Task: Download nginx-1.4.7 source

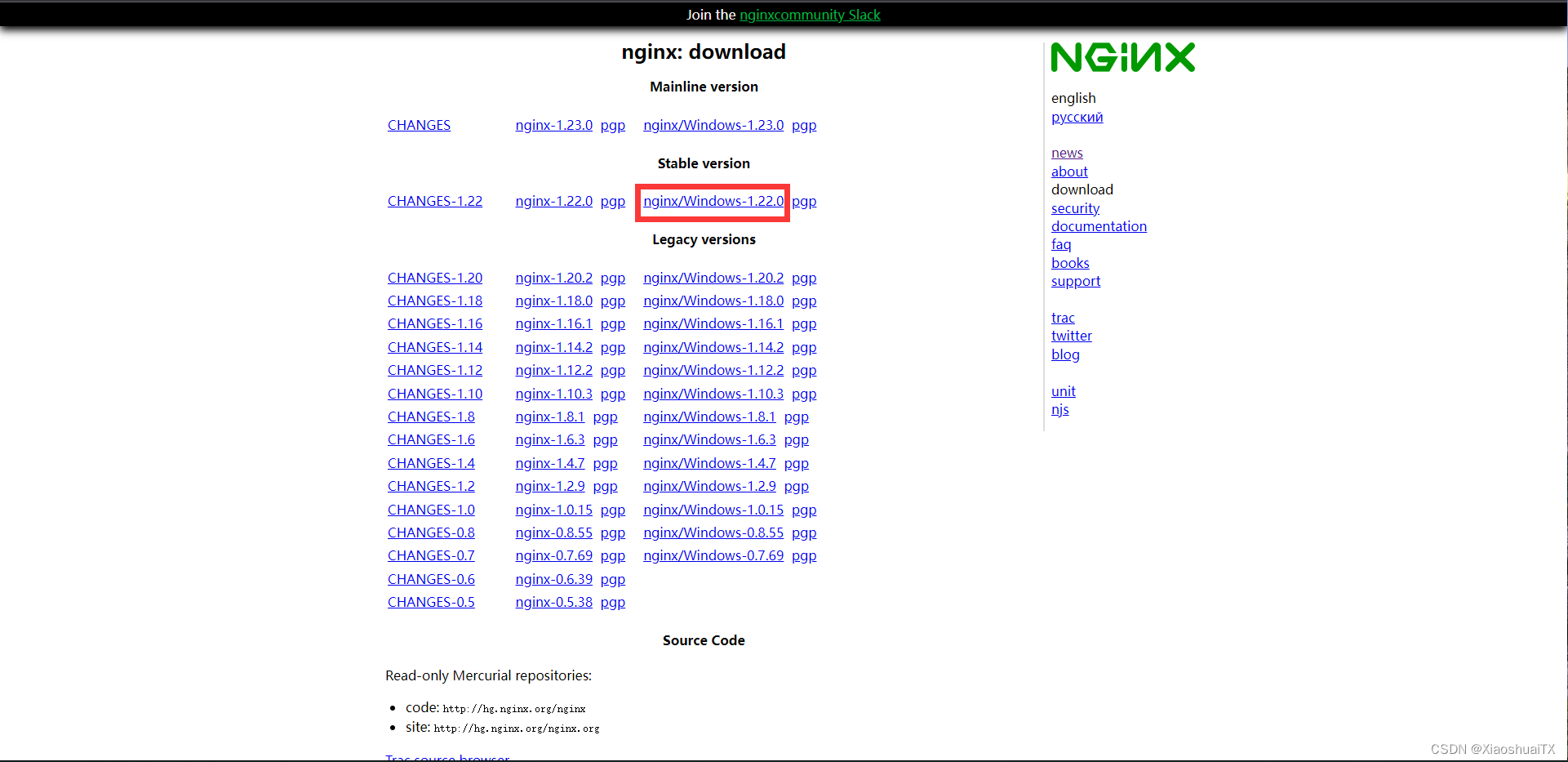Action: click(x=550, y=463)
